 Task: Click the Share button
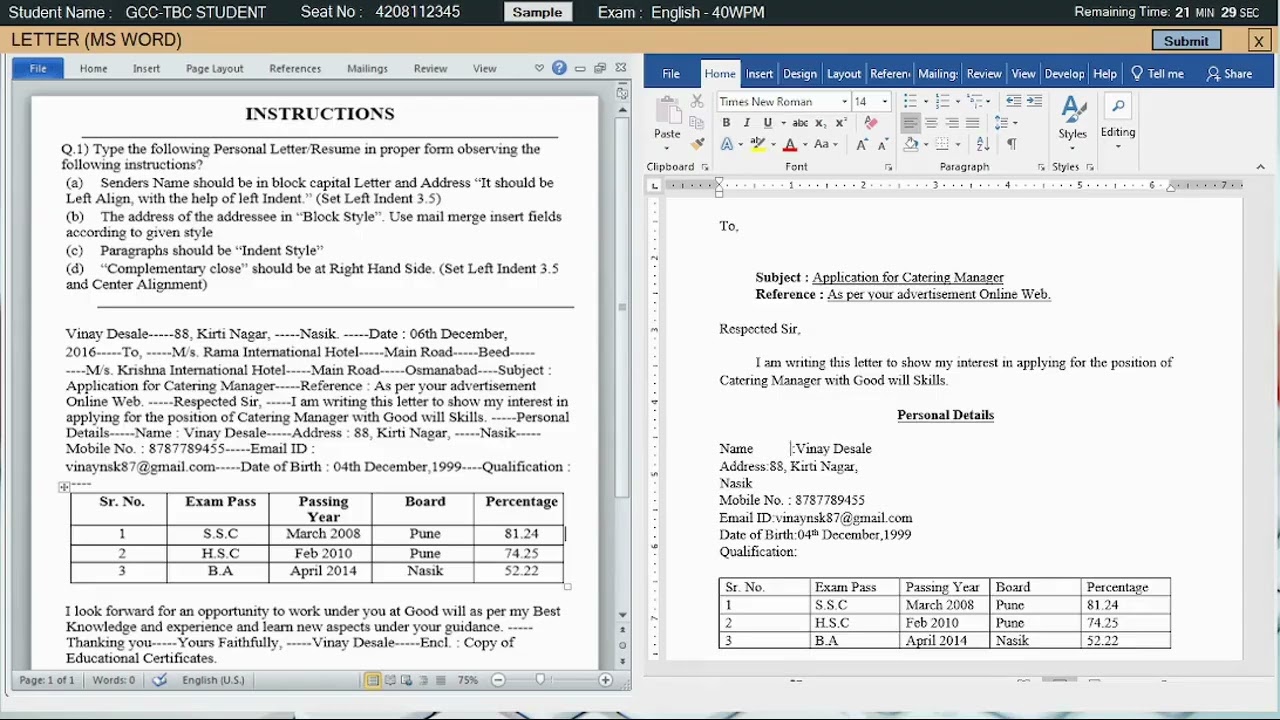(1229, 74)
